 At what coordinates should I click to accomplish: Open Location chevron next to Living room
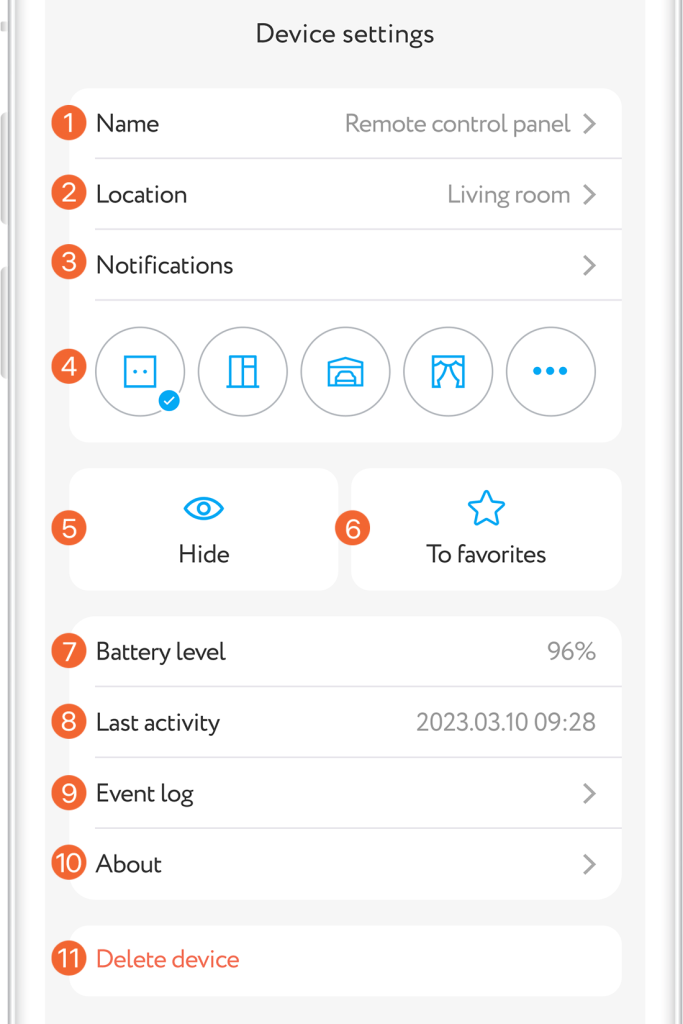589,194
